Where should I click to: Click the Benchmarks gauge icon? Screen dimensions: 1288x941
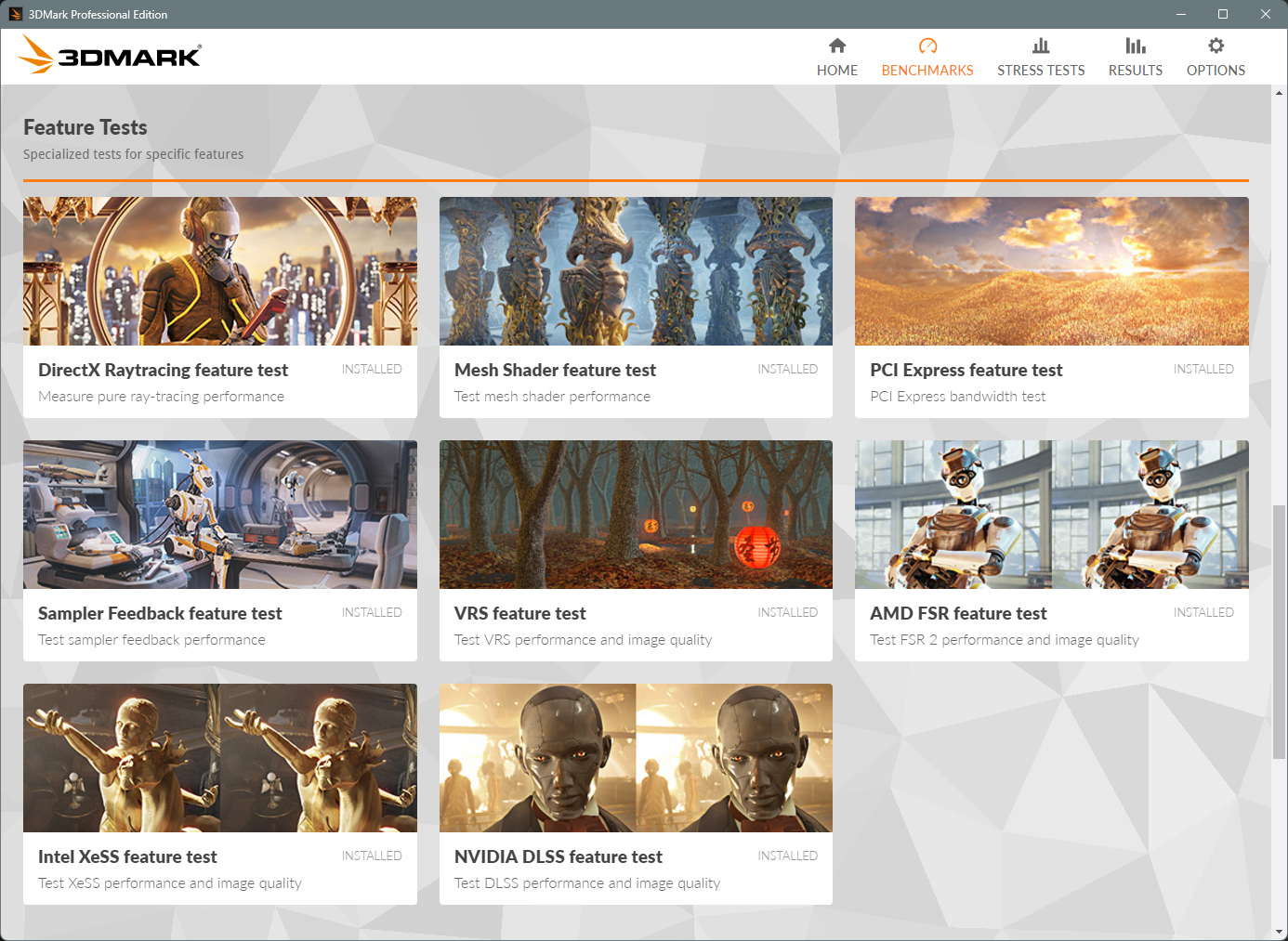click(x=927, y=46)
